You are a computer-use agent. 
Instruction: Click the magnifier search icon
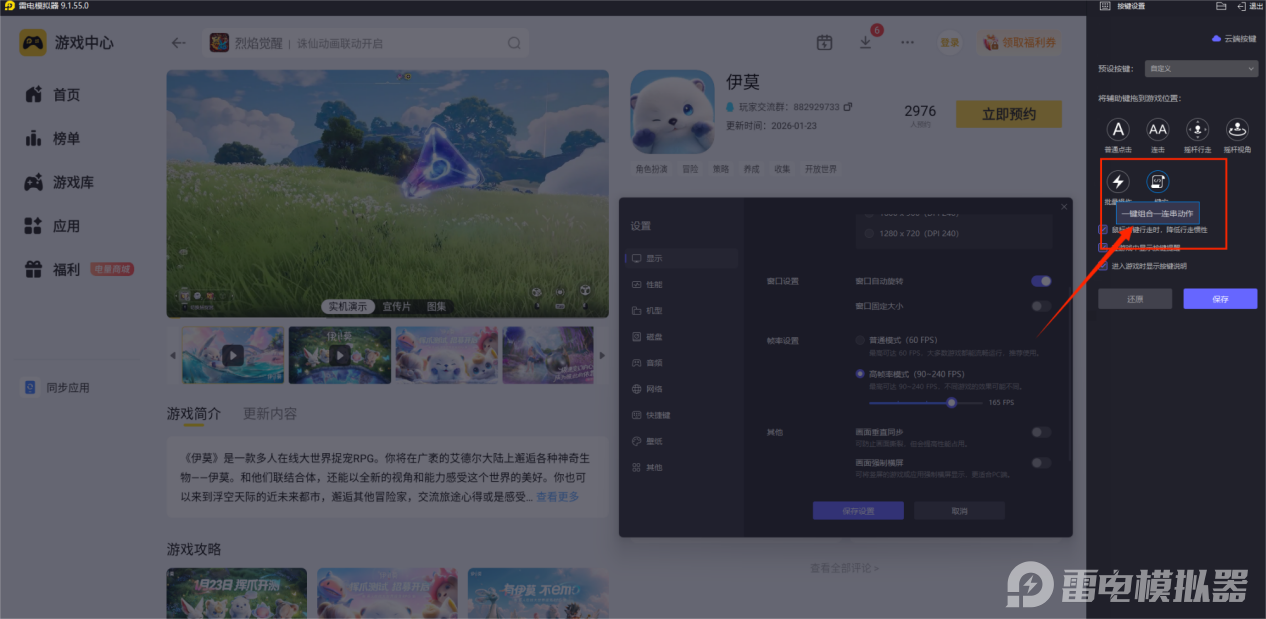pyautogui.click(x=514, y=43)
